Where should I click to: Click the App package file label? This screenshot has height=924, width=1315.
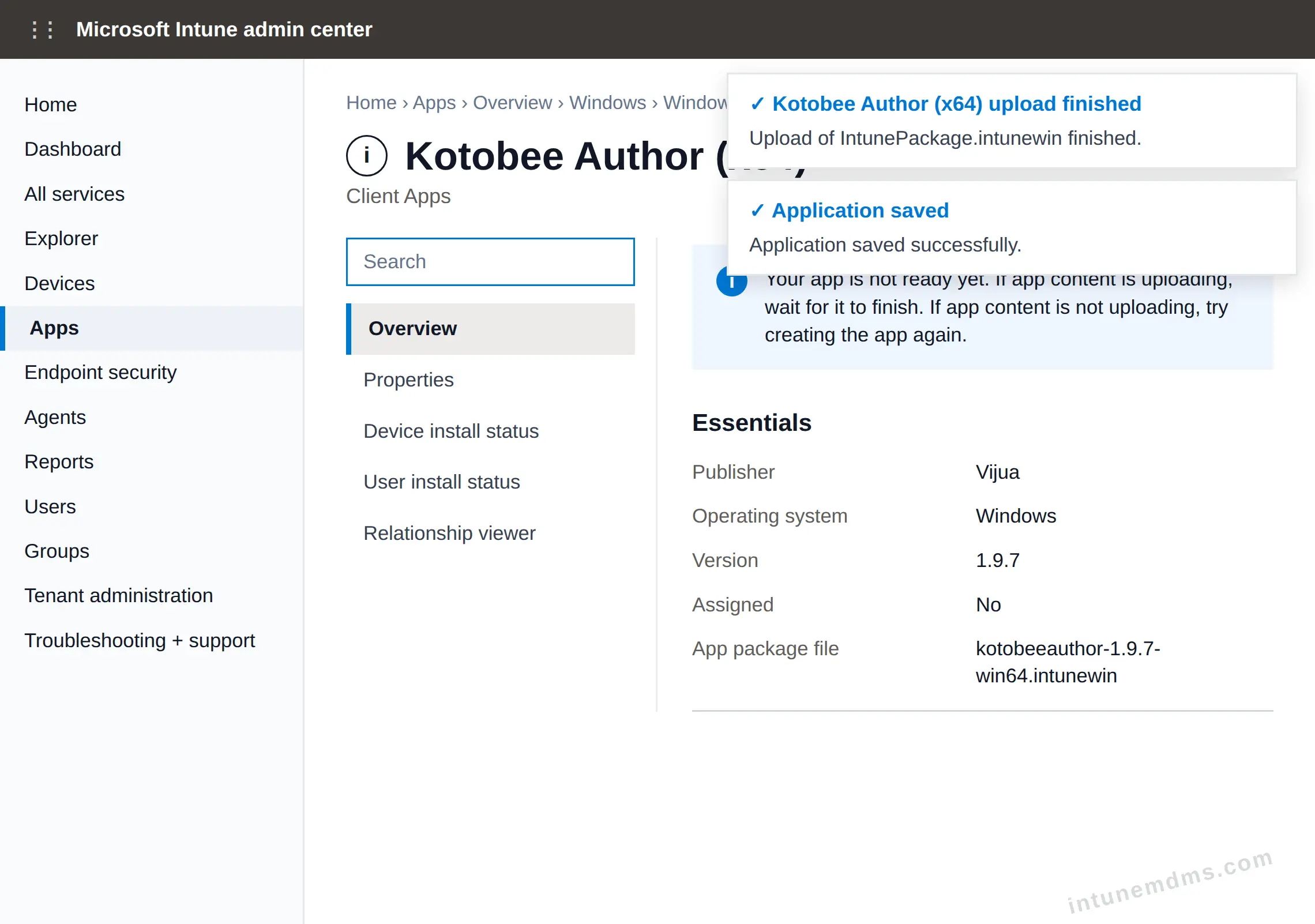click(x=765, y=648)
